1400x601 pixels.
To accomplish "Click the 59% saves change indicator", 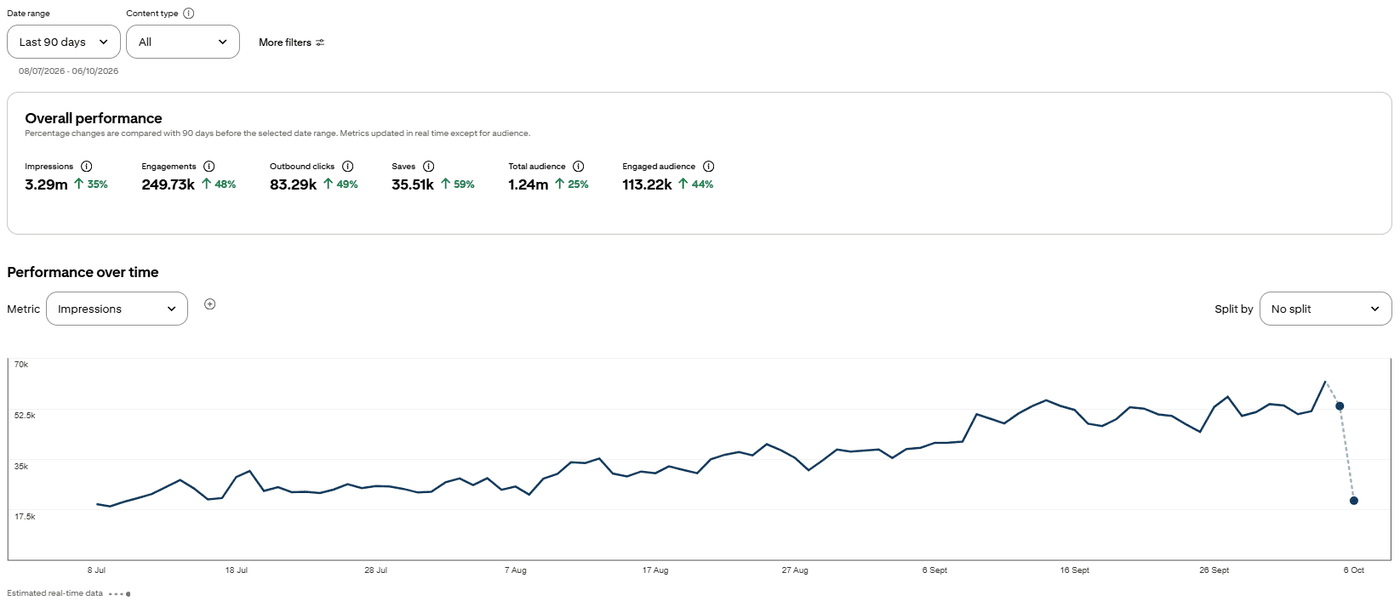I will [x=458, y=185].
